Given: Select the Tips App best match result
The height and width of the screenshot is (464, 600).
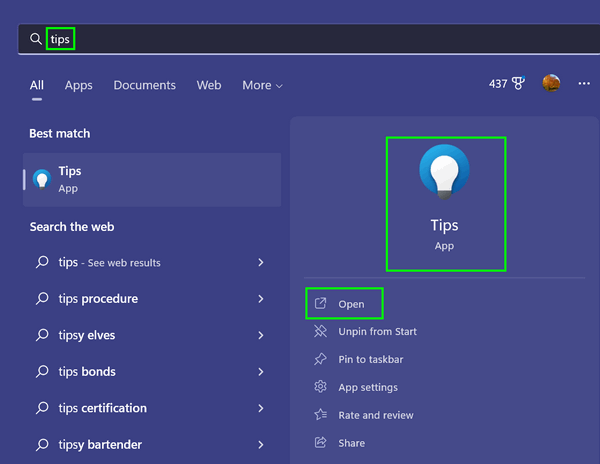Looking at the screenshot, I should coord(152,180).
